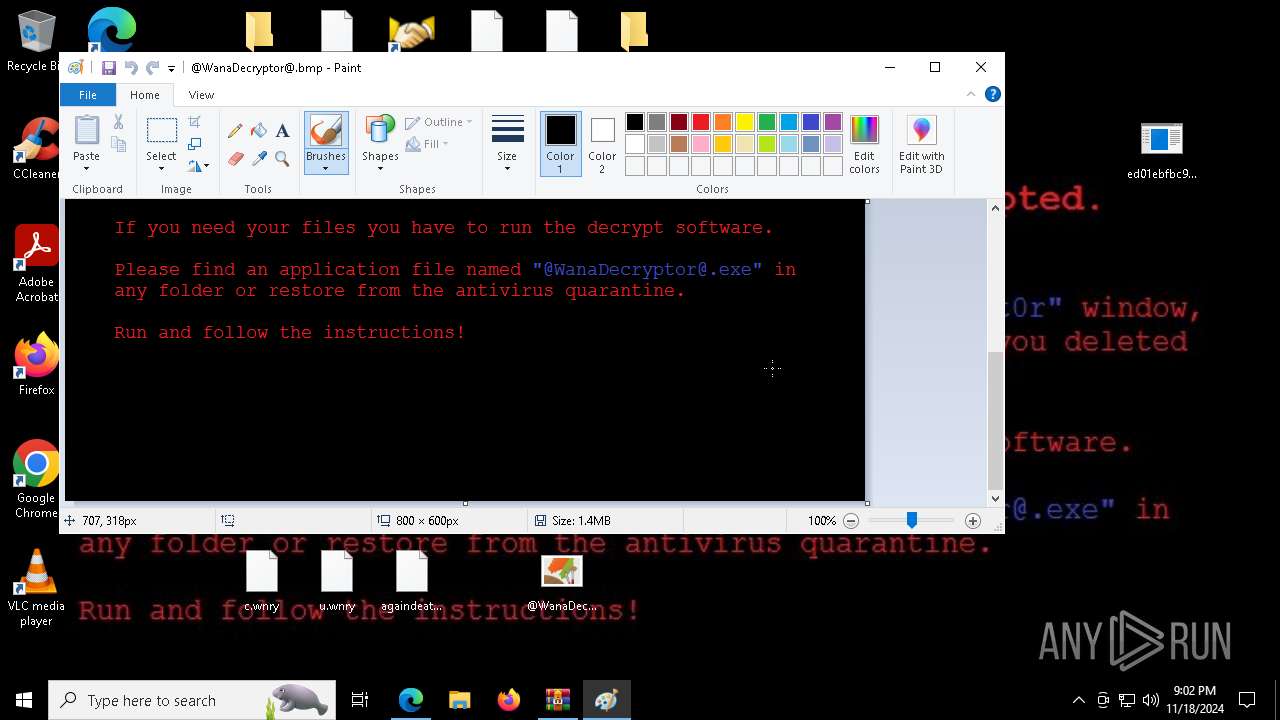
Task: Click the Edit colors button
Action: pyautogui.click(x=864, y=144)
